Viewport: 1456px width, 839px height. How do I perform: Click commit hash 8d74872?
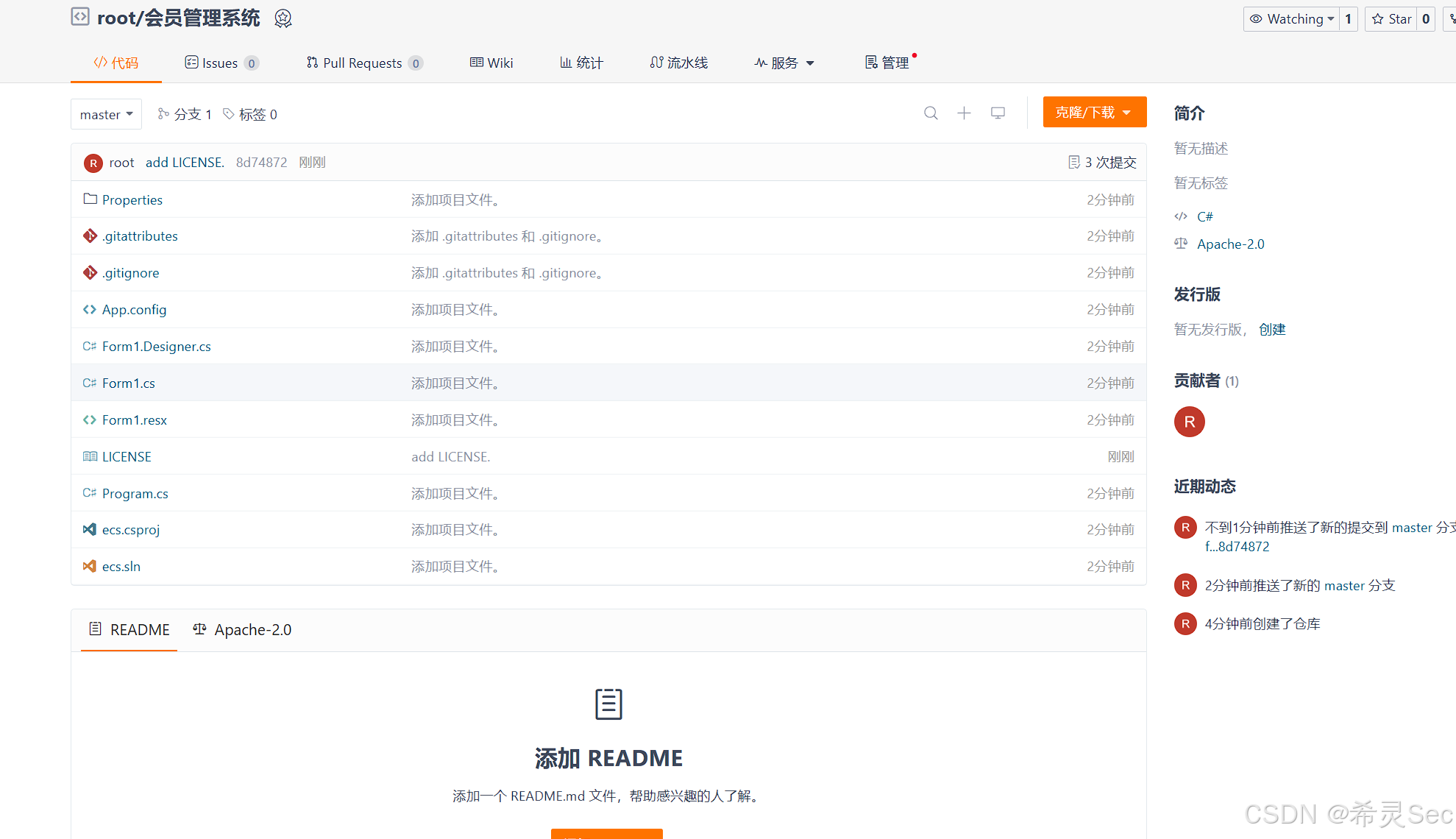click(x=261, y=163)
